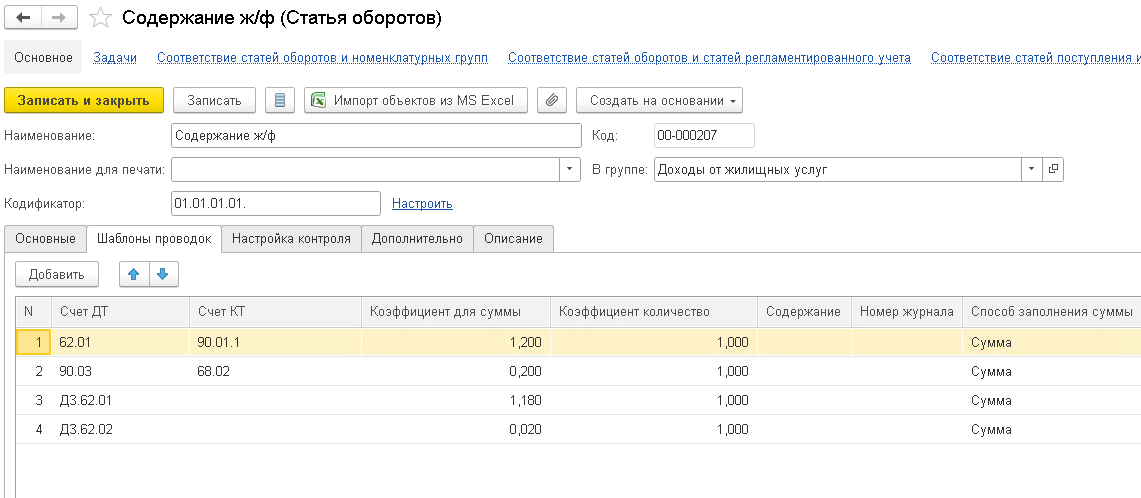
Task: Move row down with blue arrow
Action: point(162,274)
